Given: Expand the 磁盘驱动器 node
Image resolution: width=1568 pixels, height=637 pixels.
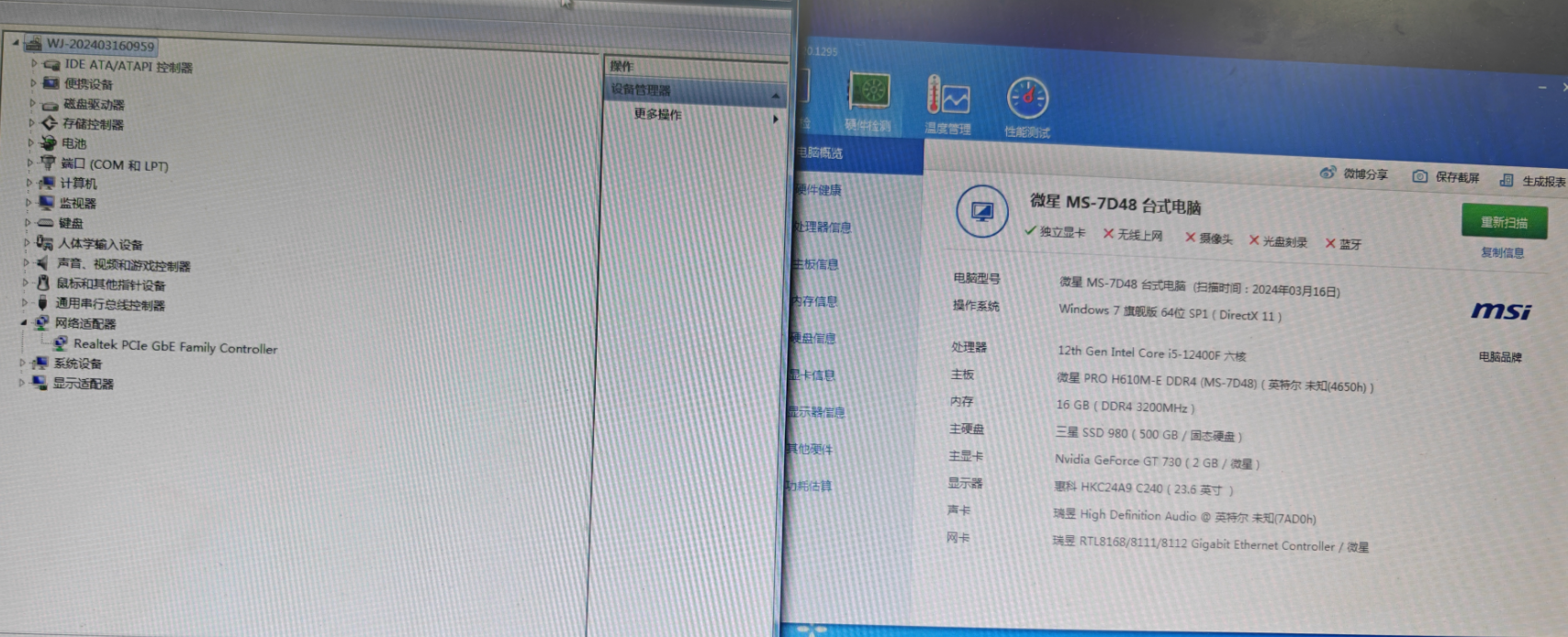Looking at the screenshot, I should click(x=32, y=103).
